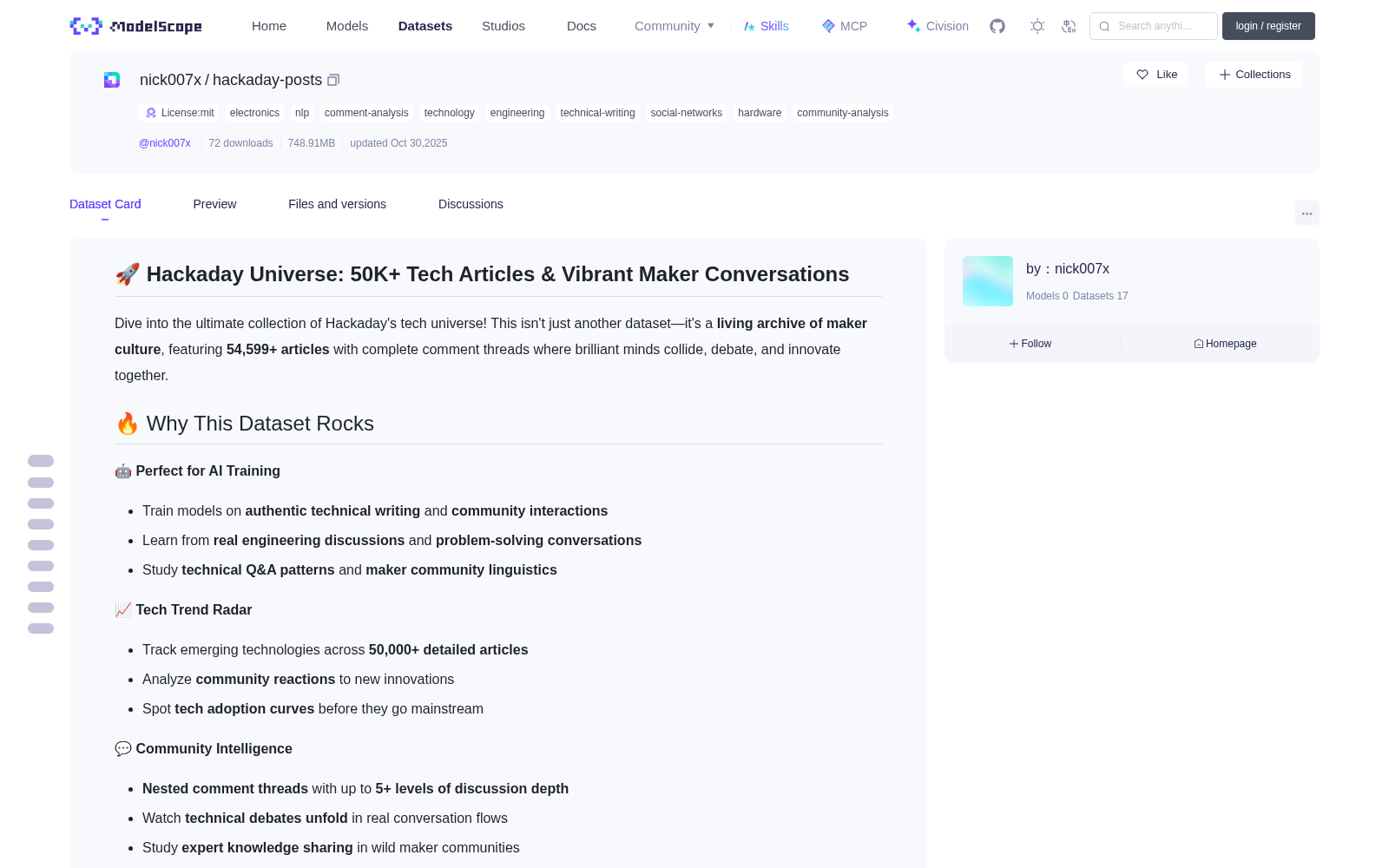Image resolution: width=1389 pixels, height=868 pixels.
Task: Select the nlp tag
Action: (302, 113)
